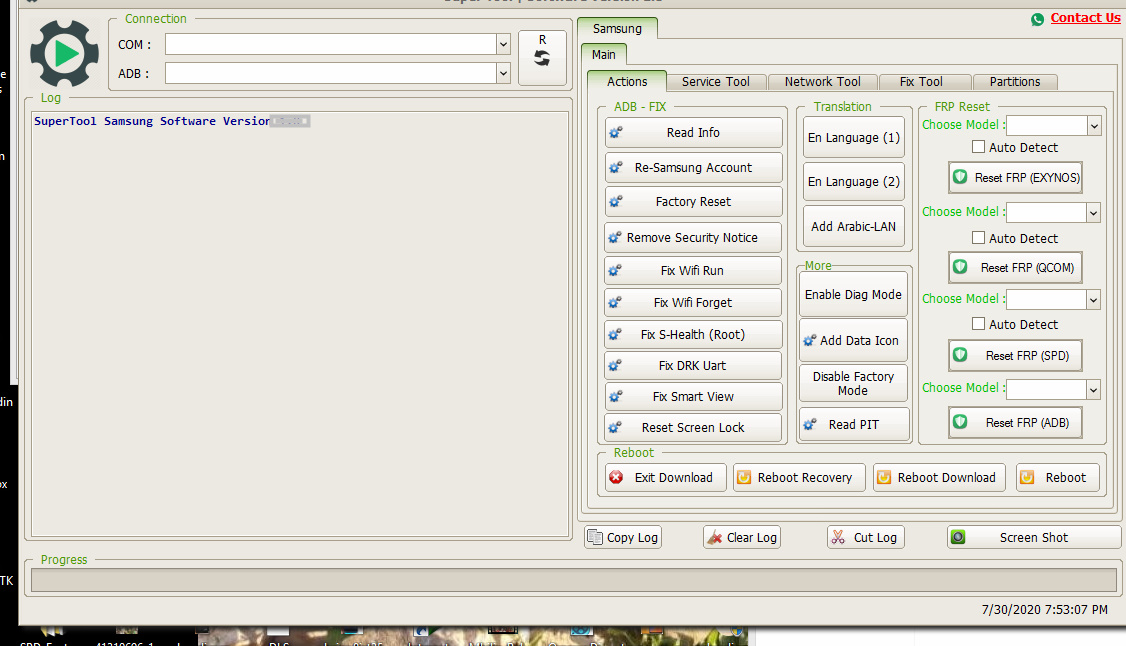1126x646 pixels.
Task: Open Choose Model dropdown above Reset FRP (QCOM)
Action: click(x=1093, y=212)
